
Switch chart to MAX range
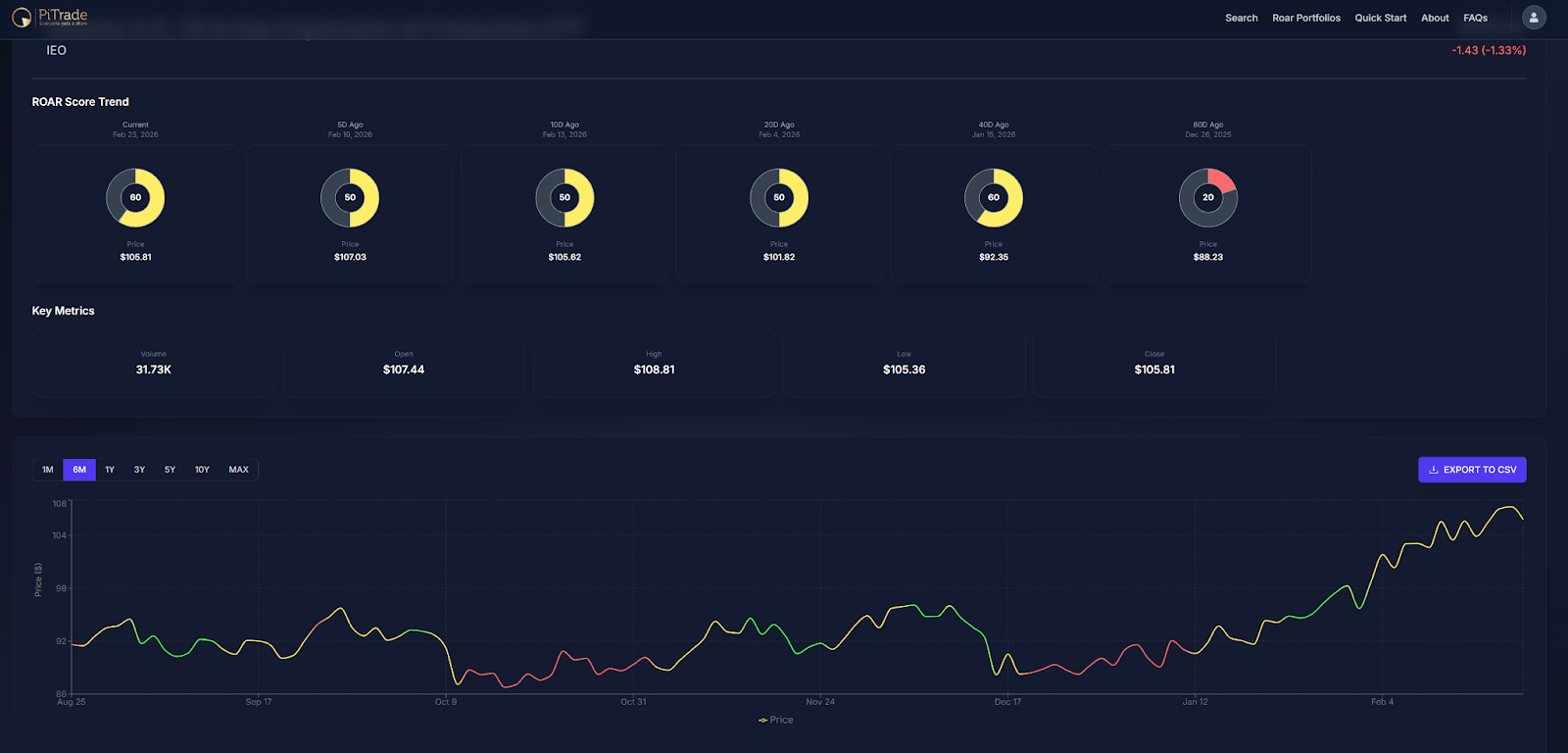tap(238, 470)
